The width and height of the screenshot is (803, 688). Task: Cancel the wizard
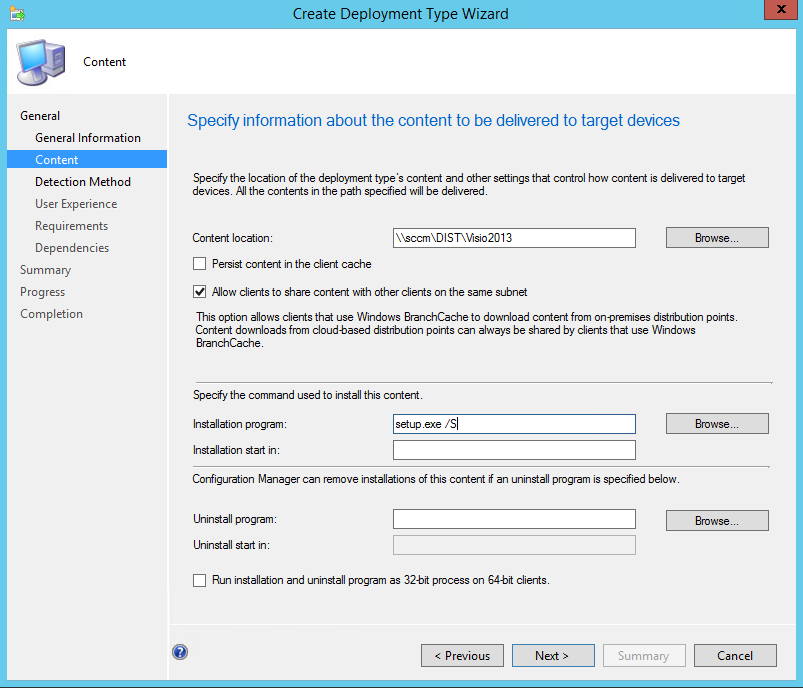735,656
